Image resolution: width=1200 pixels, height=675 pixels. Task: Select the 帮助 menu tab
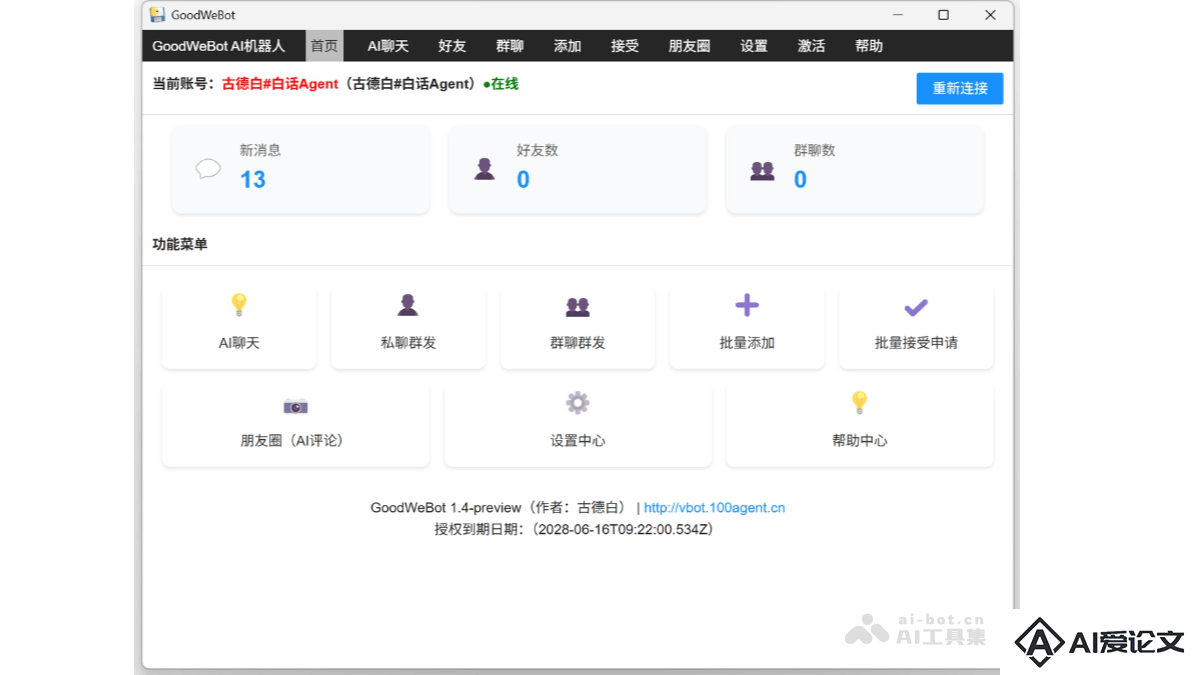(869, 46)
